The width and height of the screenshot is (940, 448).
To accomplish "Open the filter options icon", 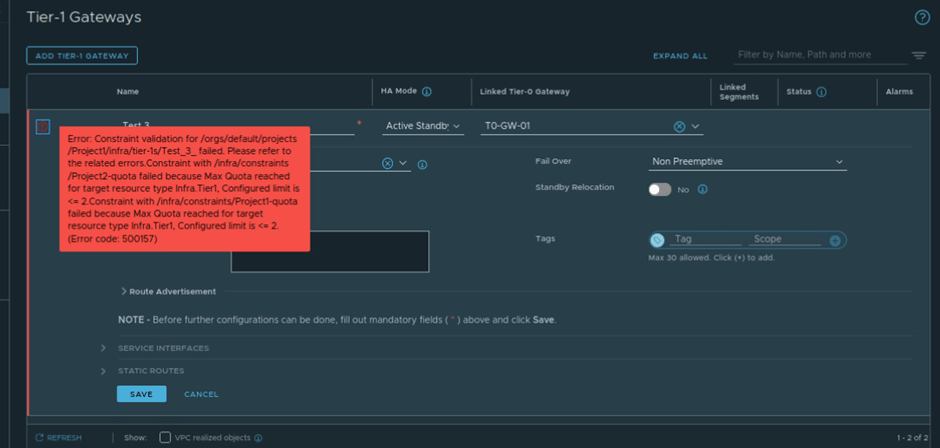I will pos(918,55).
